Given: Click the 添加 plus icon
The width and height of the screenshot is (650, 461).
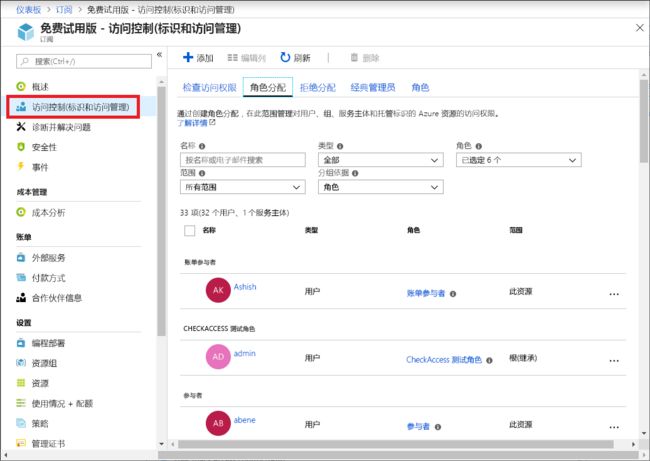Looking at the screenshot, I should tap(188, 57).
